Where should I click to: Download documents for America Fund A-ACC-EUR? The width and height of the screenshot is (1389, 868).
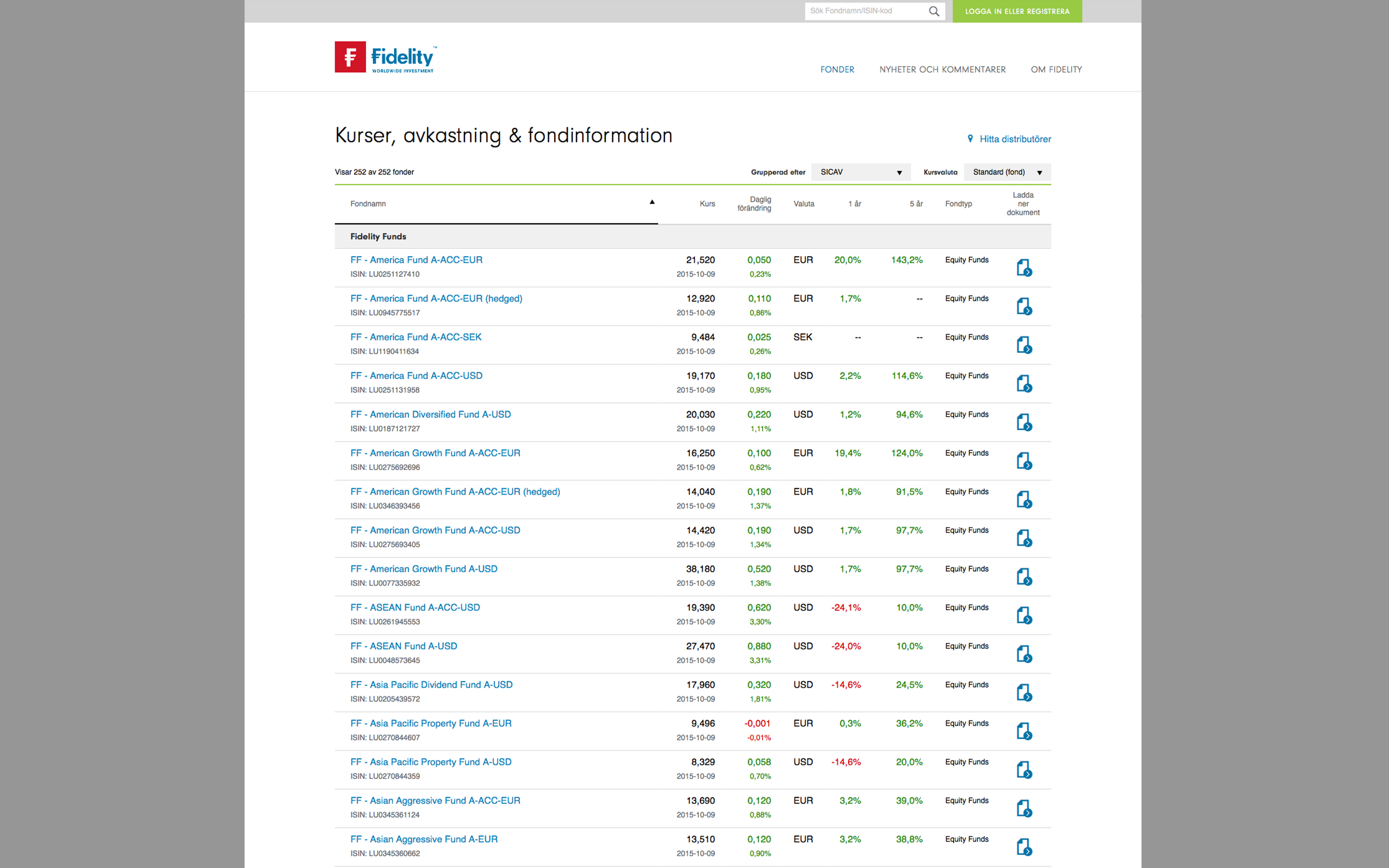point(1024,268)
